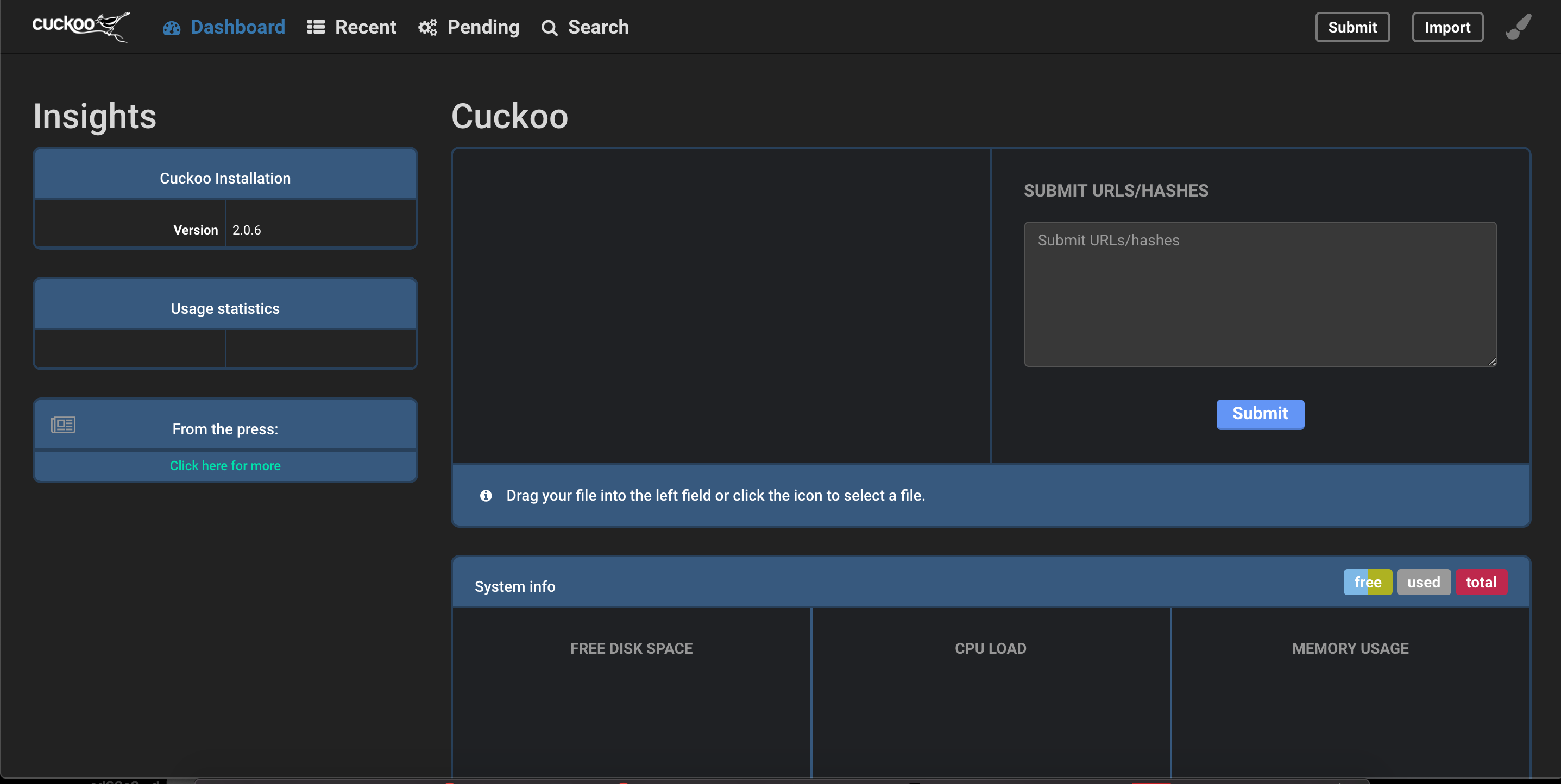Click the newspaper icon beside From the press
The width and height of the screenshot is (1561, 784).
coord(63,425)
